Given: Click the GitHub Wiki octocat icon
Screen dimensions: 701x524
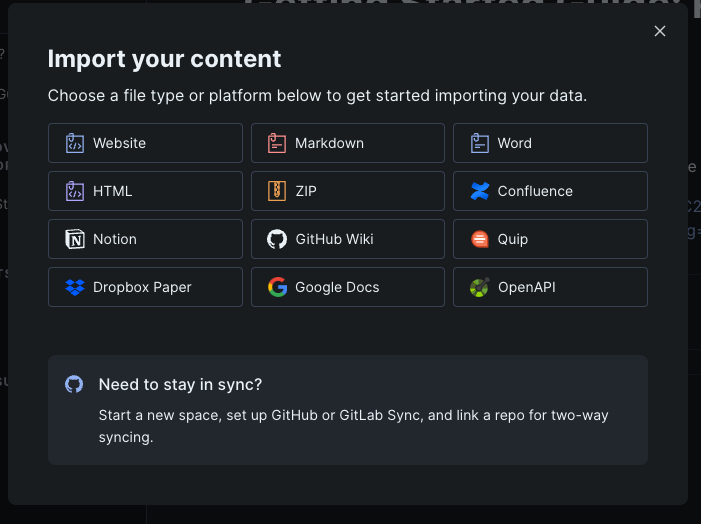Looking at the screenshot, I should [x=277, y=239].
